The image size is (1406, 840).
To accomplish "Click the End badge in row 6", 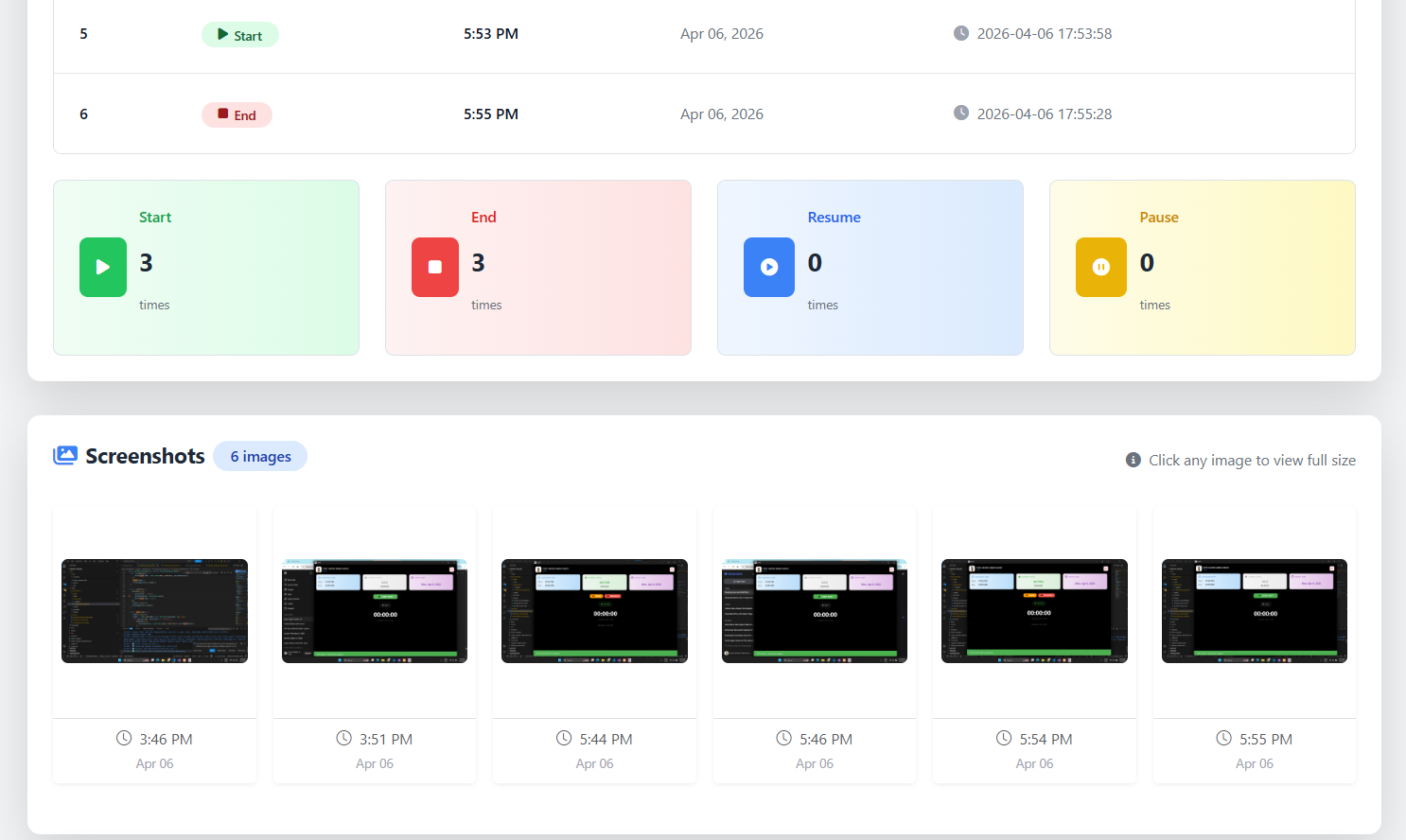I will pos(237,115).
